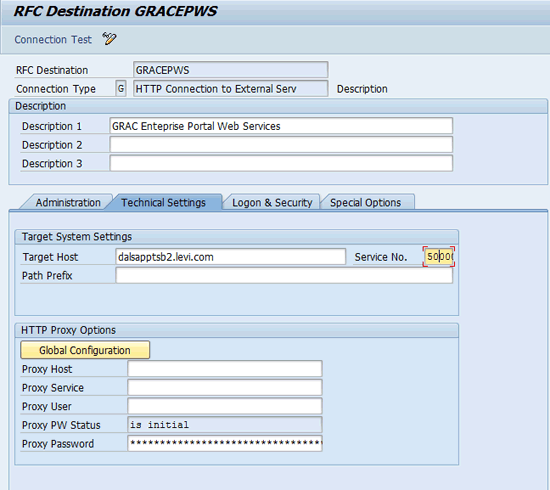The image size is (550, 490).
Task: Click the RFC Destination GRACEPWS field
Action: click(230, 69)
